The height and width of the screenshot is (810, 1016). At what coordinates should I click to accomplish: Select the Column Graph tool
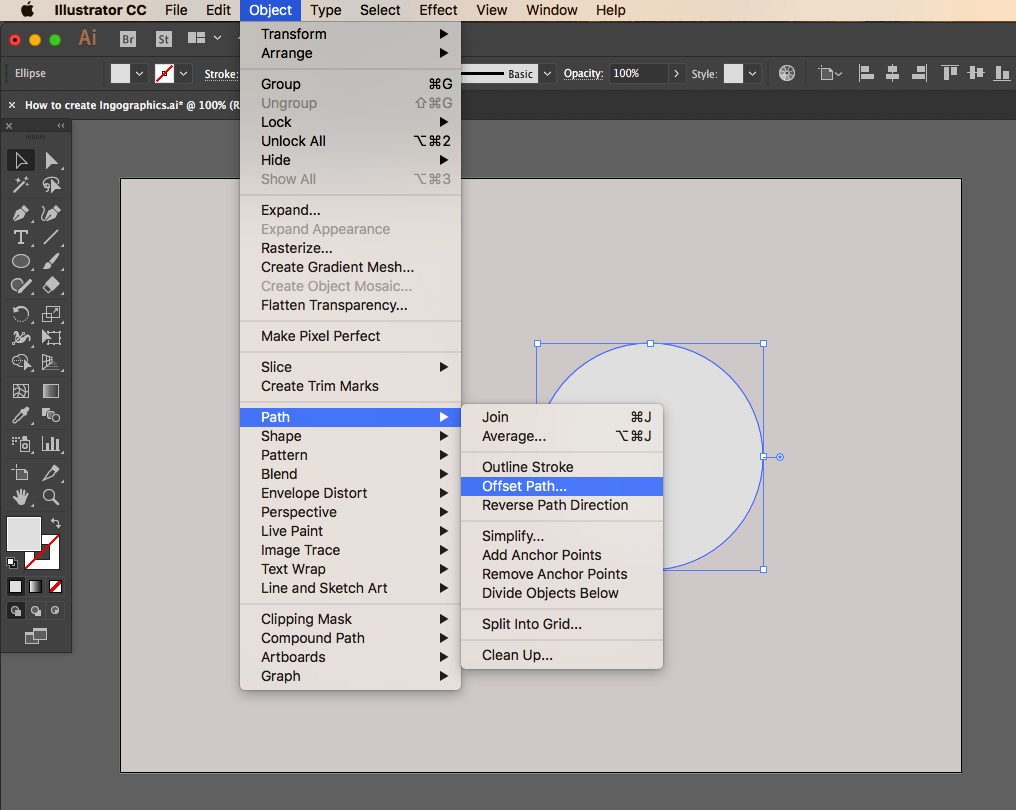pos(51,444)
